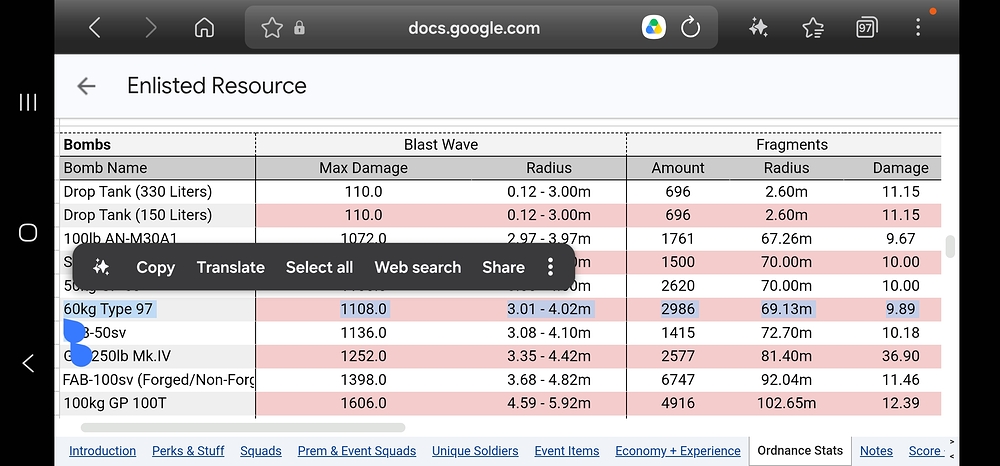Select fragment damage 36.90
The image size is (1000, 466).
pos(901,356)
